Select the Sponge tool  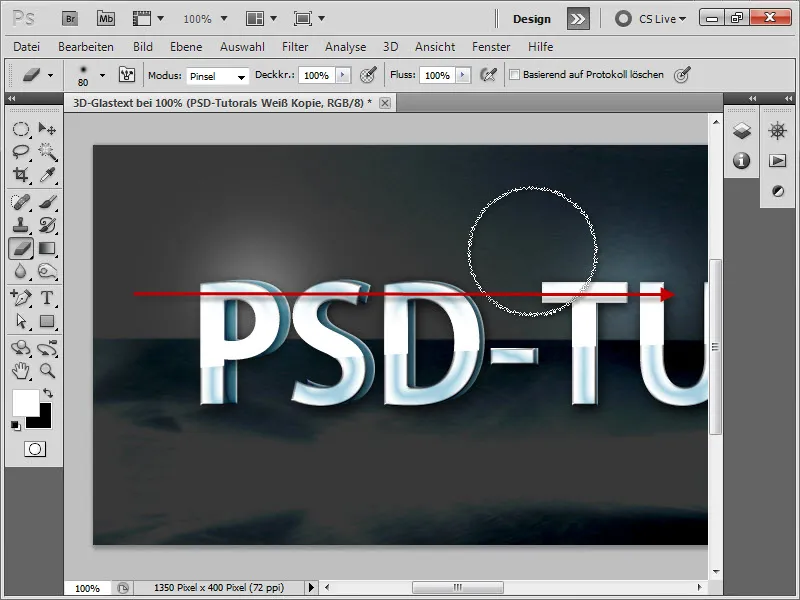[47, 271]
